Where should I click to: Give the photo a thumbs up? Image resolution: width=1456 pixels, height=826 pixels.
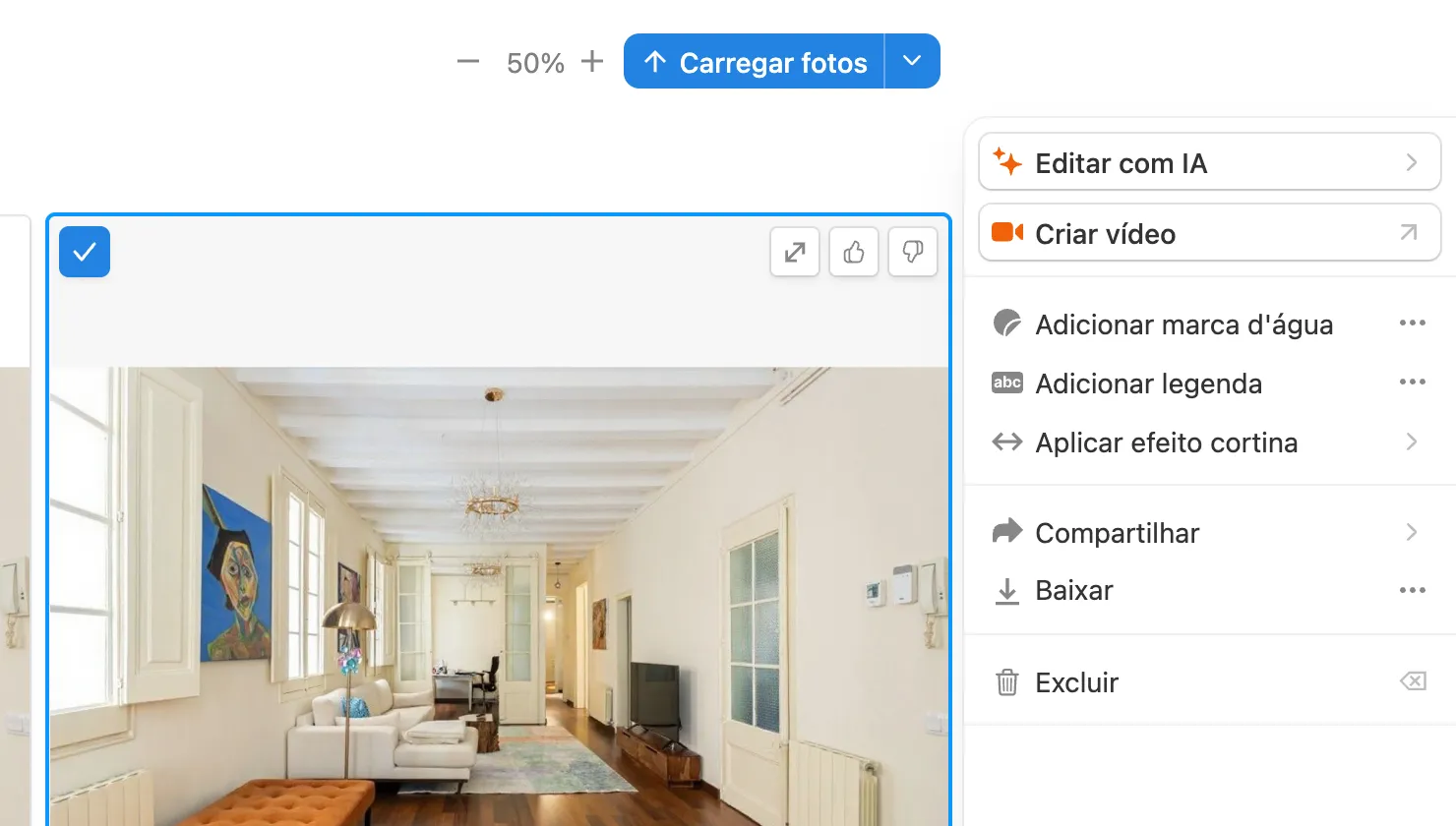point(854,253)
